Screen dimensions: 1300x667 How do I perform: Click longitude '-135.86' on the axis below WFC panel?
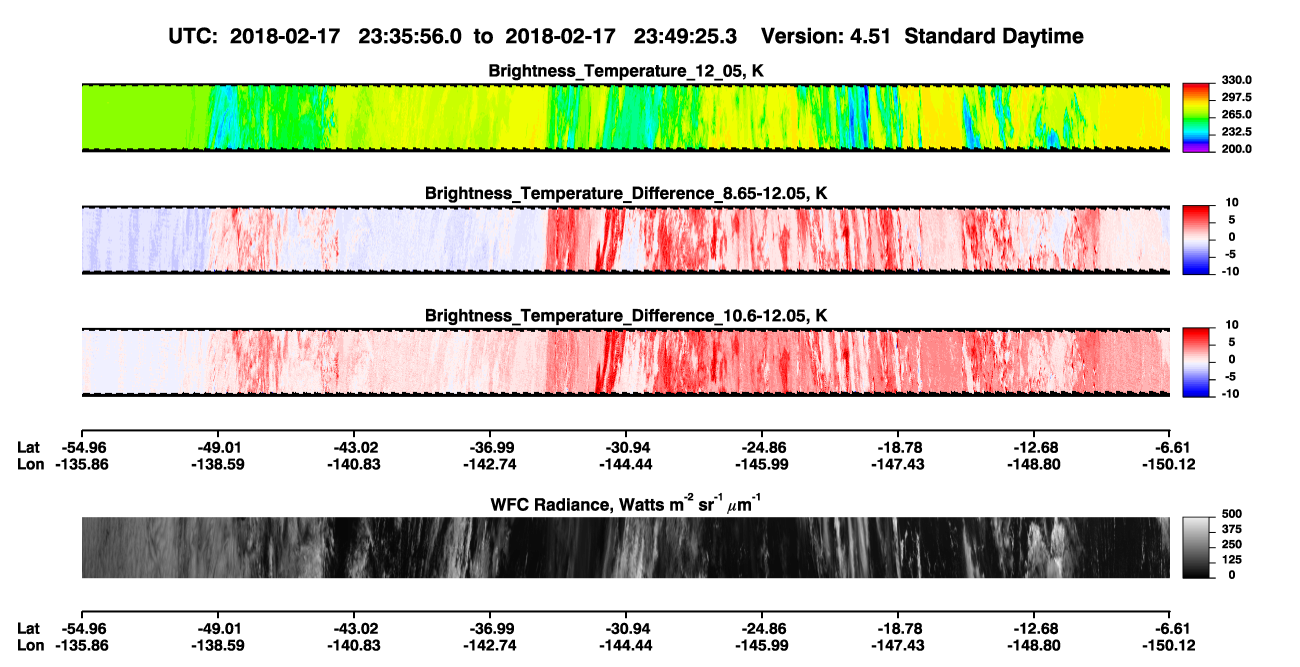point(81,645)
